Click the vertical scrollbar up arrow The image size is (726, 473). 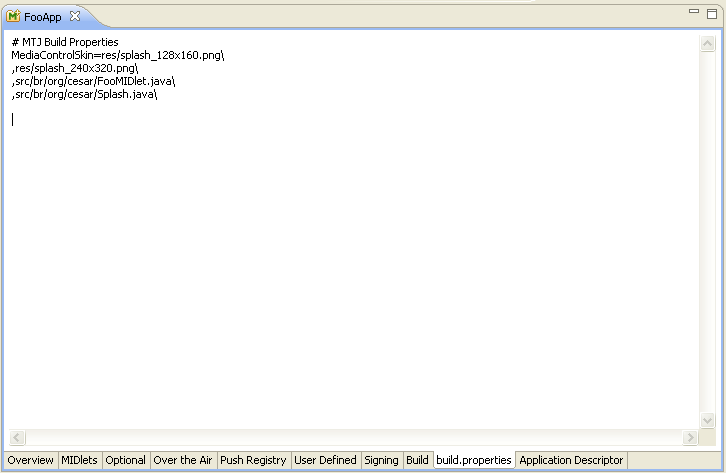click(707, 44)
